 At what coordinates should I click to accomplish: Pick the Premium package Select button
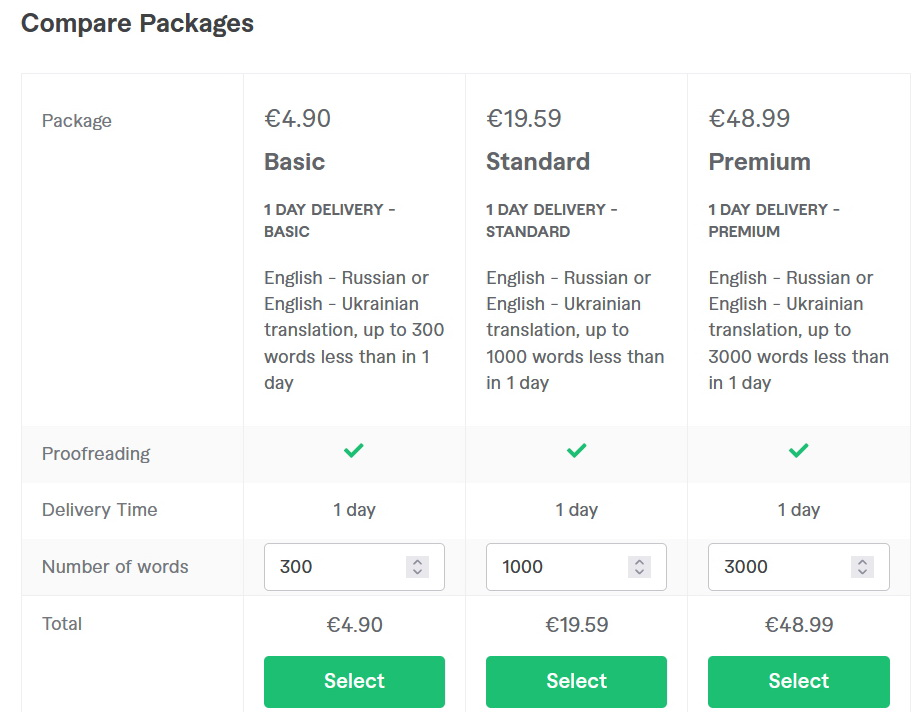click(x=799, y=681)
